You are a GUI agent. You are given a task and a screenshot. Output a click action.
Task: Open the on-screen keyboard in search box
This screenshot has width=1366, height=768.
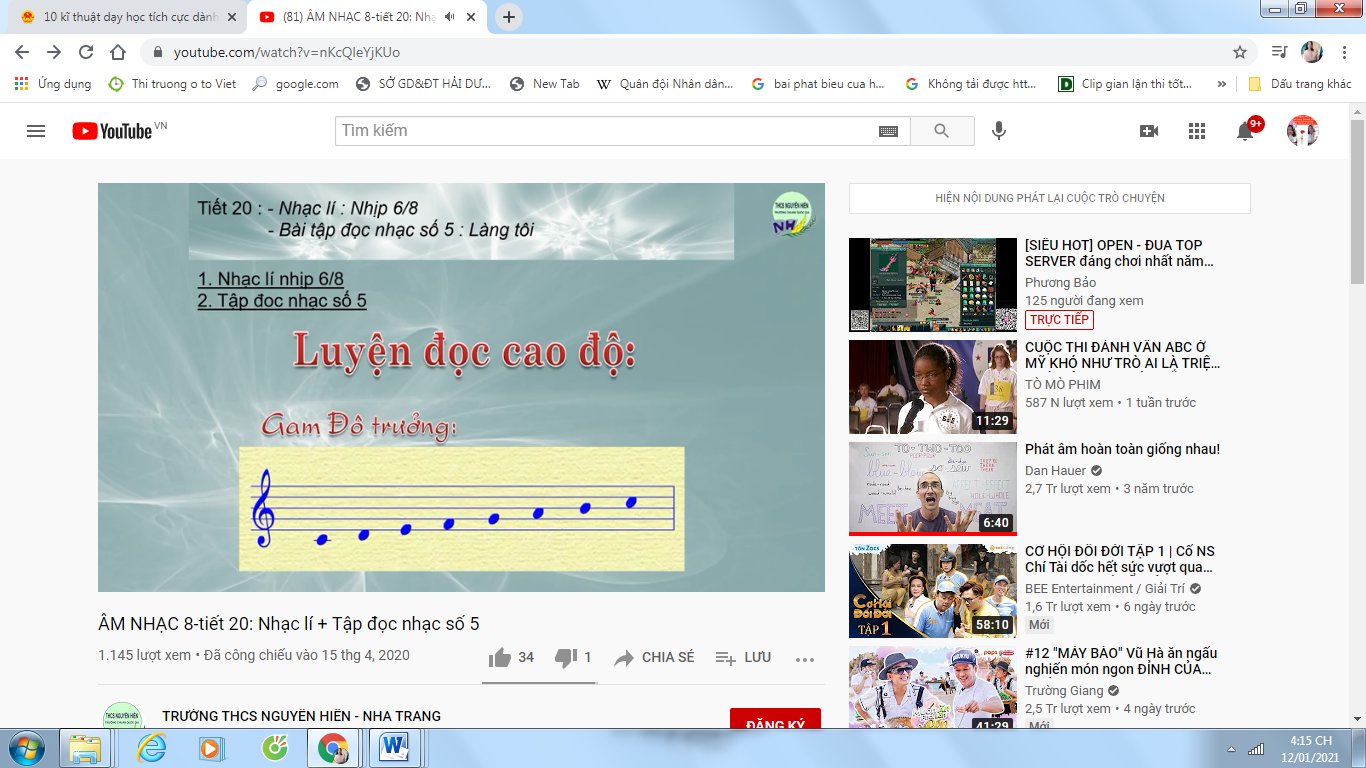(x=888, y=131)
